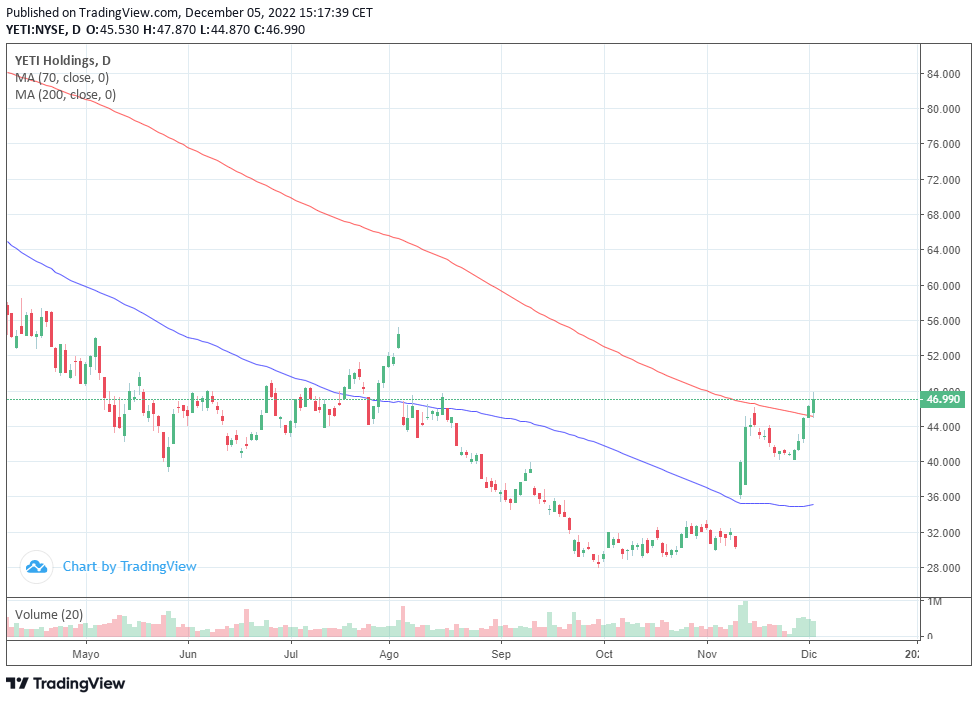The height and width of the screenshot is (702, 978).
Task: Click the TradingView cloud logo icon
Action: click(36, 567)
